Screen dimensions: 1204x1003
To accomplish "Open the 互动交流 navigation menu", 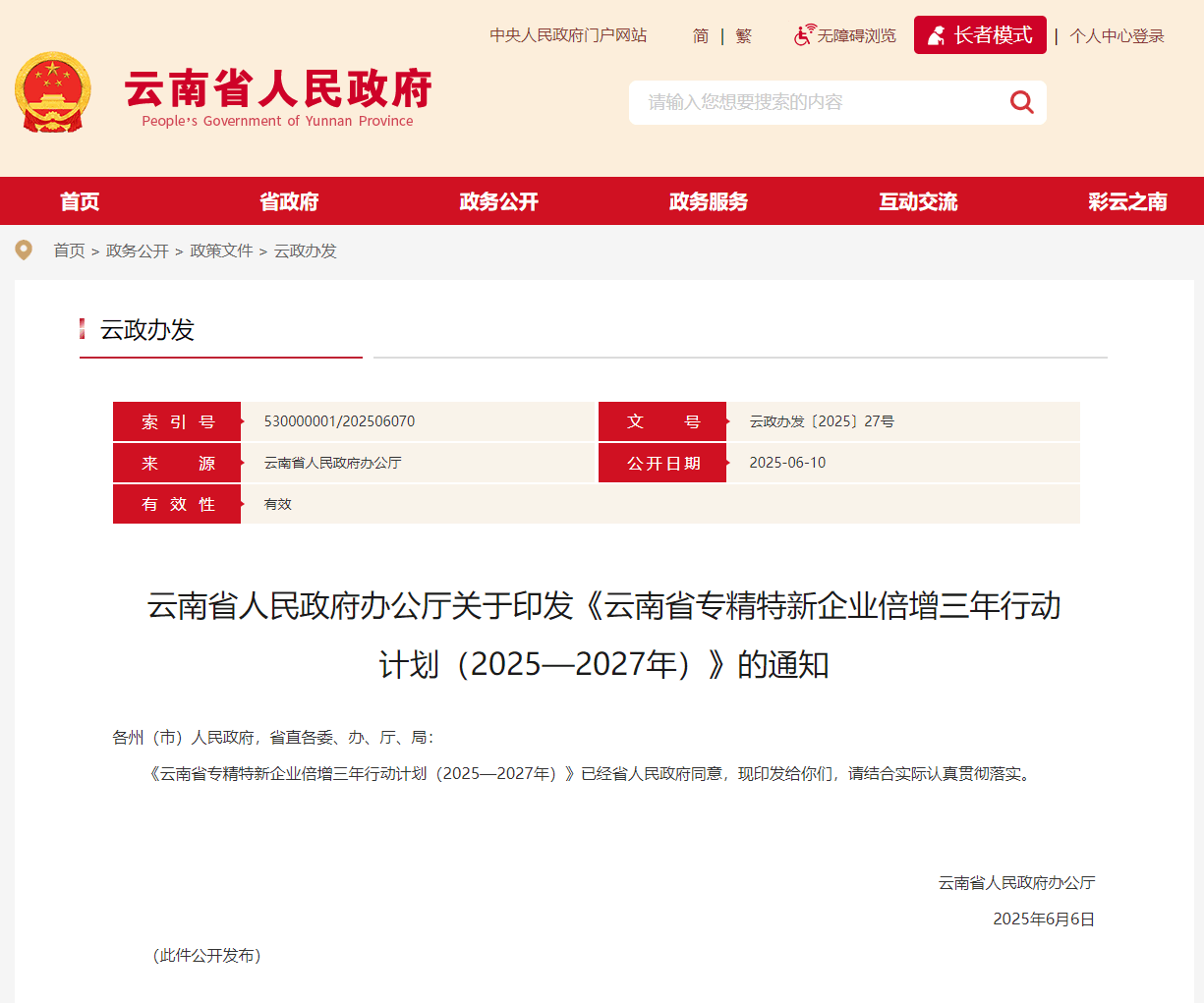I will point(918,201).
